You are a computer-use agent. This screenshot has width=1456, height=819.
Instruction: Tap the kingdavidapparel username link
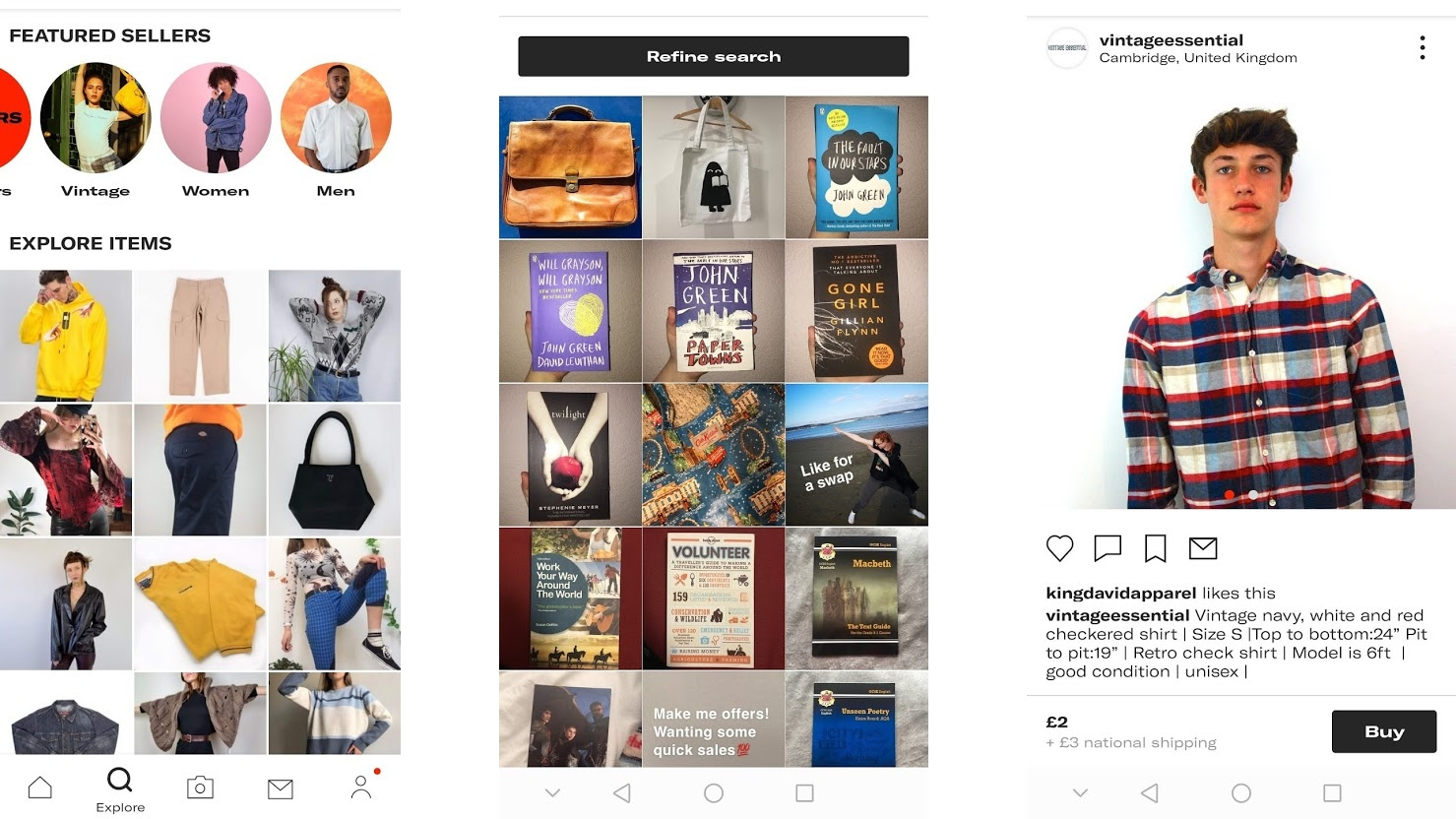point(1121,593)
